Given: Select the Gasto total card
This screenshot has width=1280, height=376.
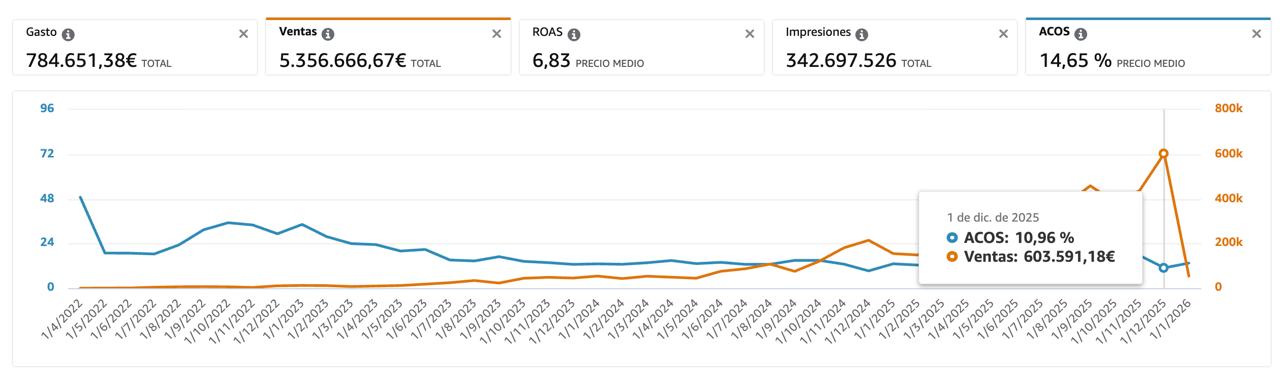Looking at the screenshot, I should [x=135, y=47].
